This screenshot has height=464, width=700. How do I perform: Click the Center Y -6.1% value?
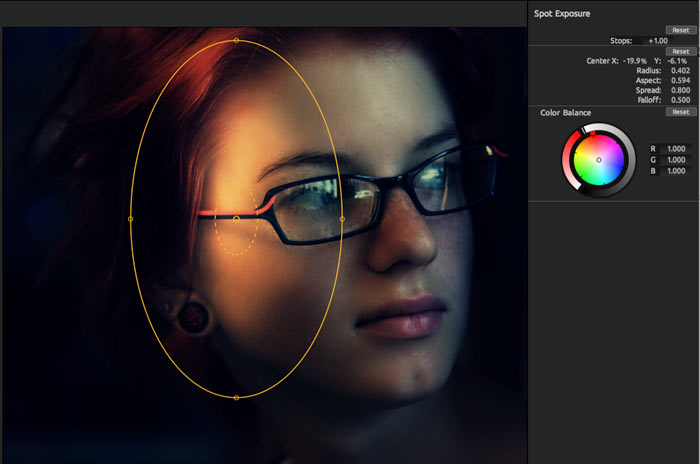677,61
